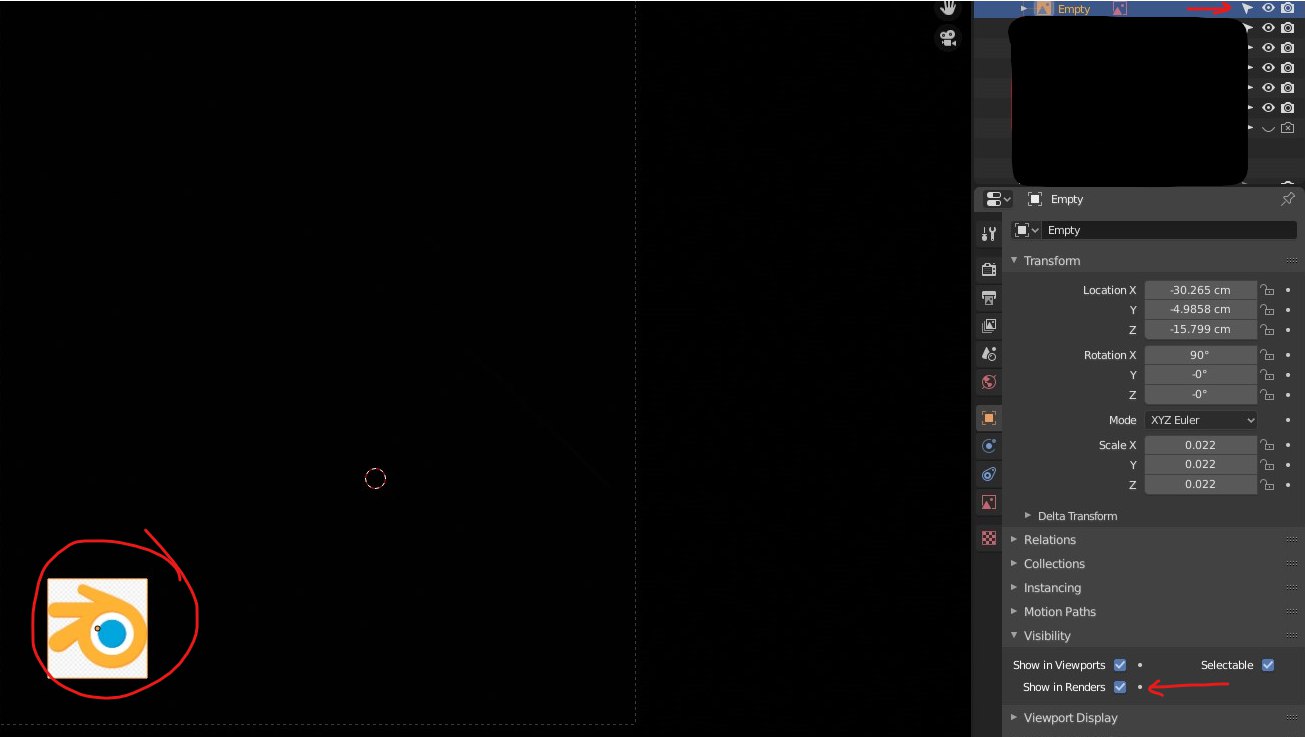The width and height of the screenshot is (1305, 737).
Task: Click the drag handle on the Transform panel header
Action: (1292, 260)
